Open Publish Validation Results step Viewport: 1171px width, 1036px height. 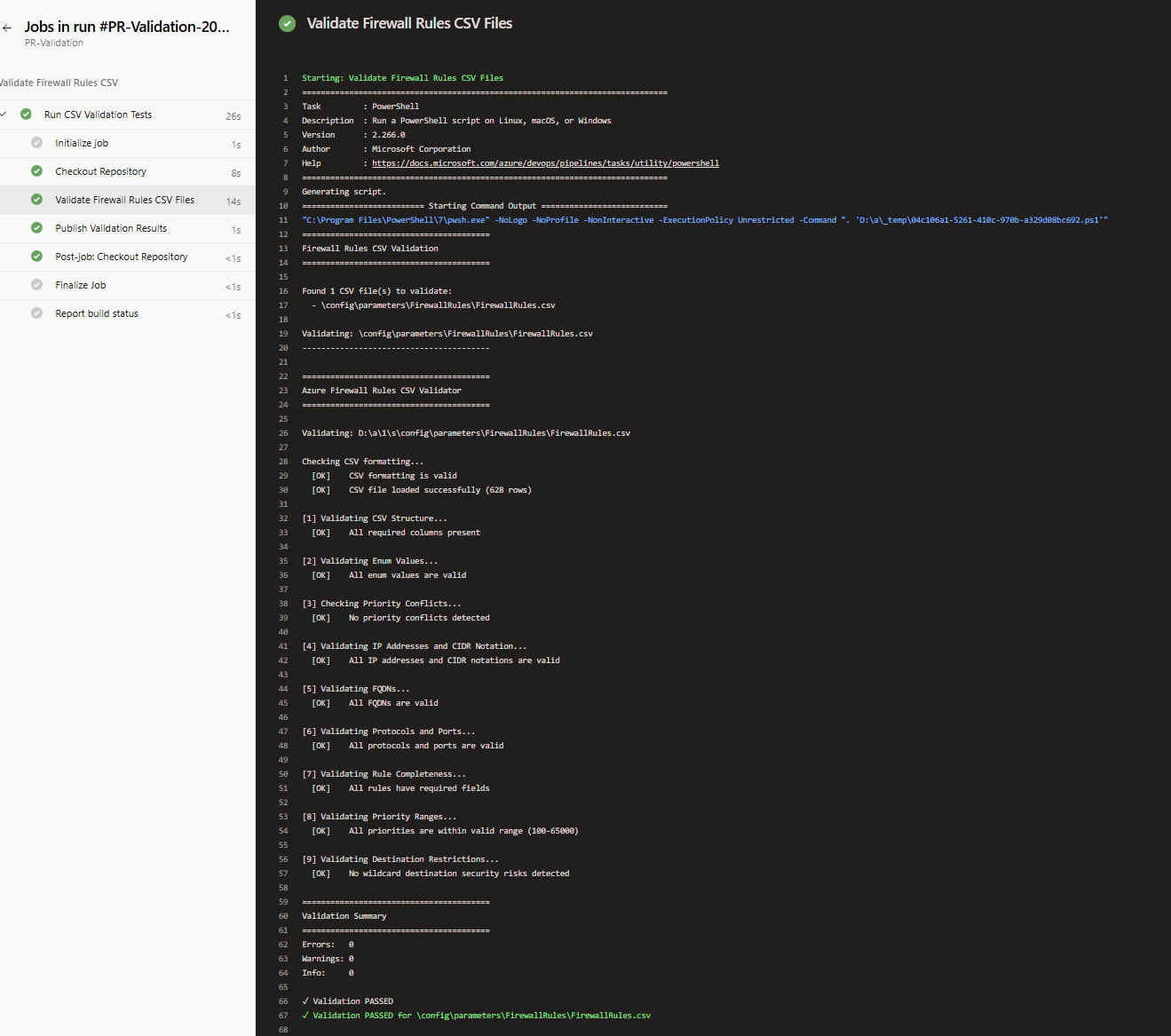coord(111,228)
